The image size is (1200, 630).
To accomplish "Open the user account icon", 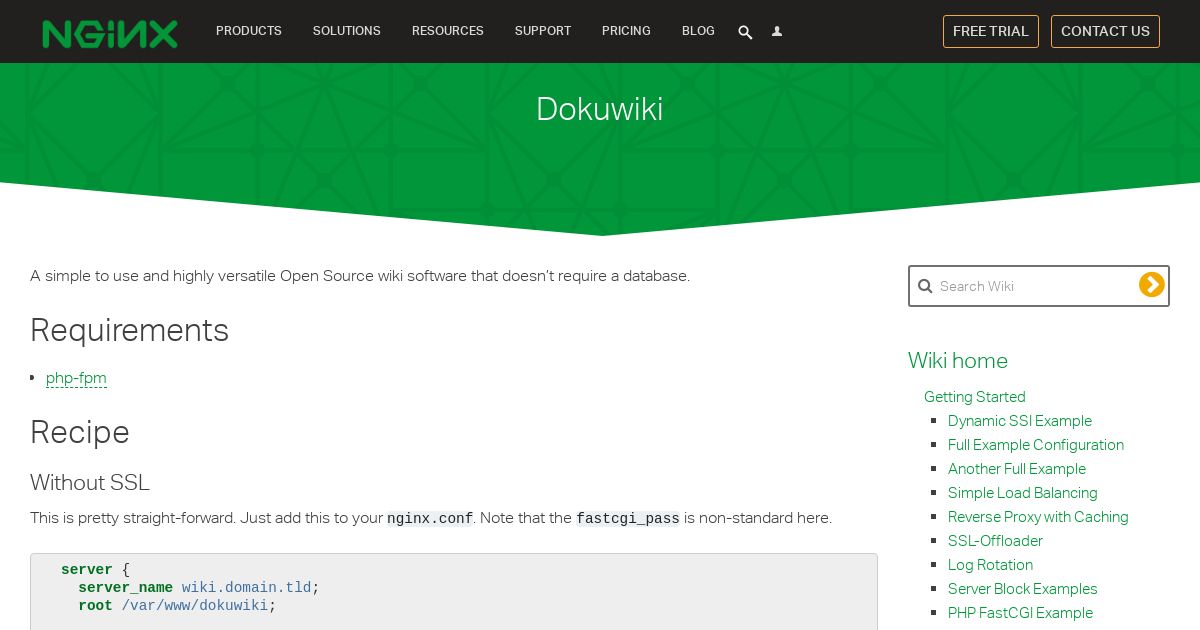I will coord(777,32).
